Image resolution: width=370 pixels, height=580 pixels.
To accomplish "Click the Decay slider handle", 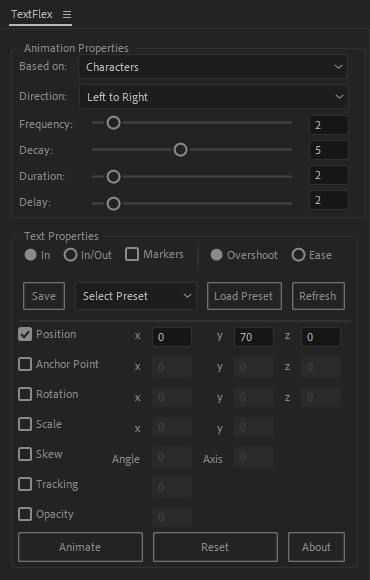I will click(x=181, y=150).
